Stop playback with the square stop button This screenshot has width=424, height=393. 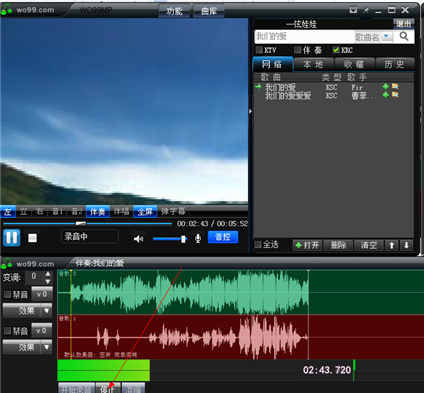tap(32, 238)
